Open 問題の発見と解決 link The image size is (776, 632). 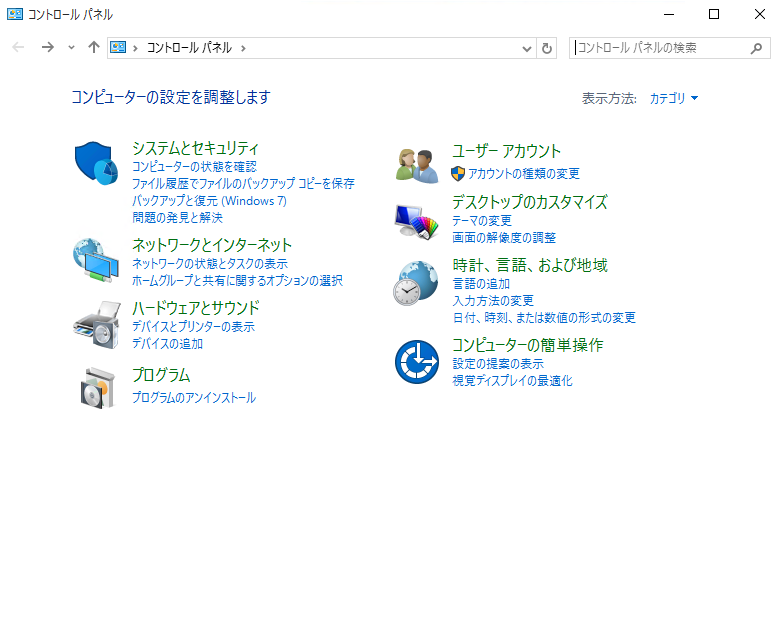coord(177,217)
